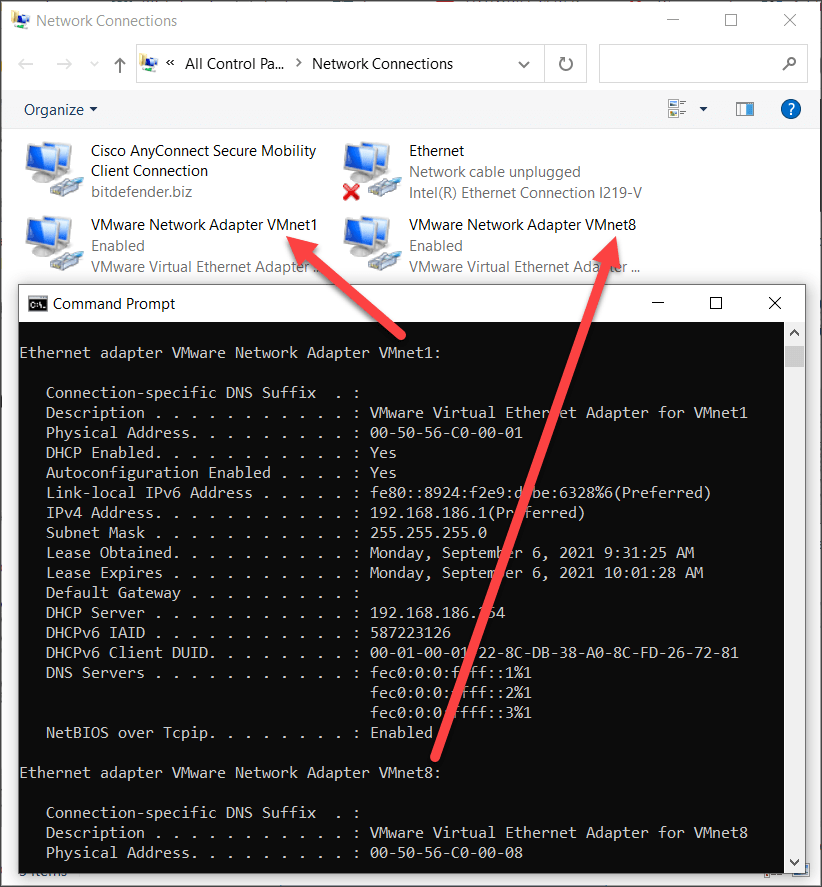The width and height of the screenshot is (822, 887).
Task: Click 'Network cable unplugged' status text
Action: [x=494, y=172]
